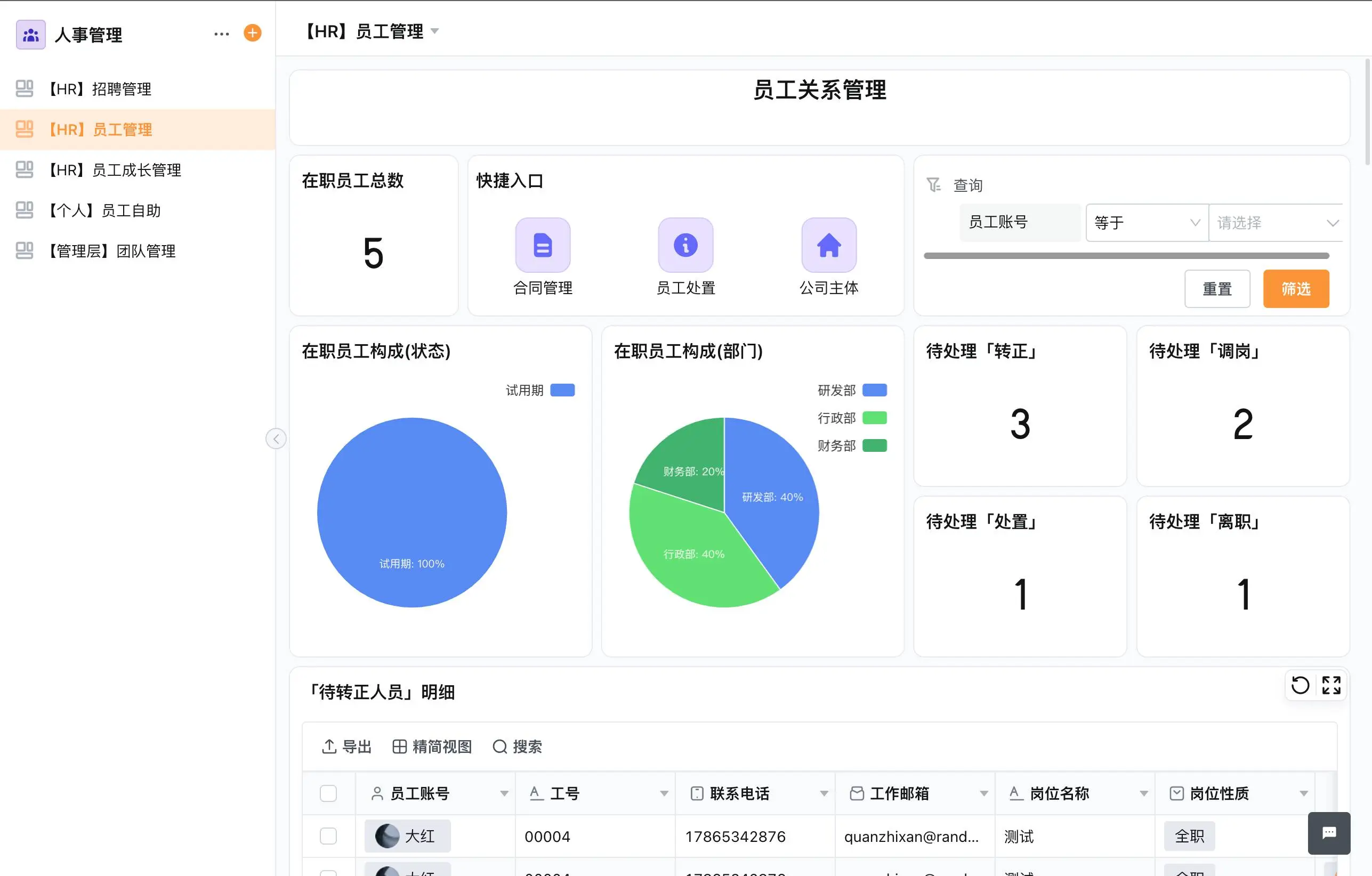This screenshot has width=1372, height=876.
Task: Open 工号 column dropdown arrow
Action: pyautogui.click(x=664, y=793)
